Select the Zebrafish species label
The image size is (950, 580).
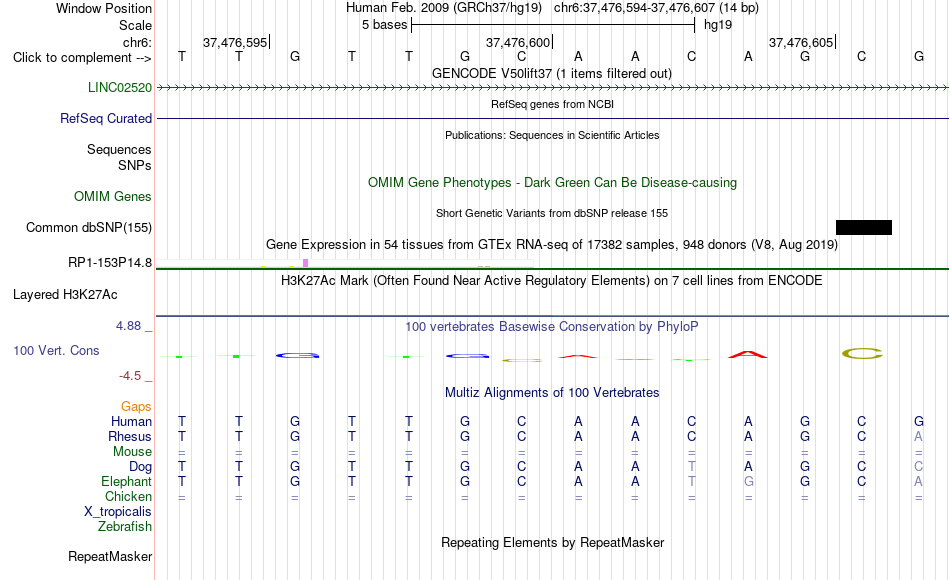pos(125,526)
